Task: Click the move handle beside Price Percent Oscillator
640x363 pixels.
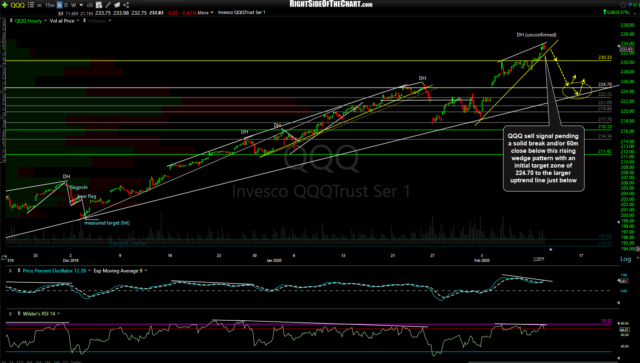Action: (19, 271)
